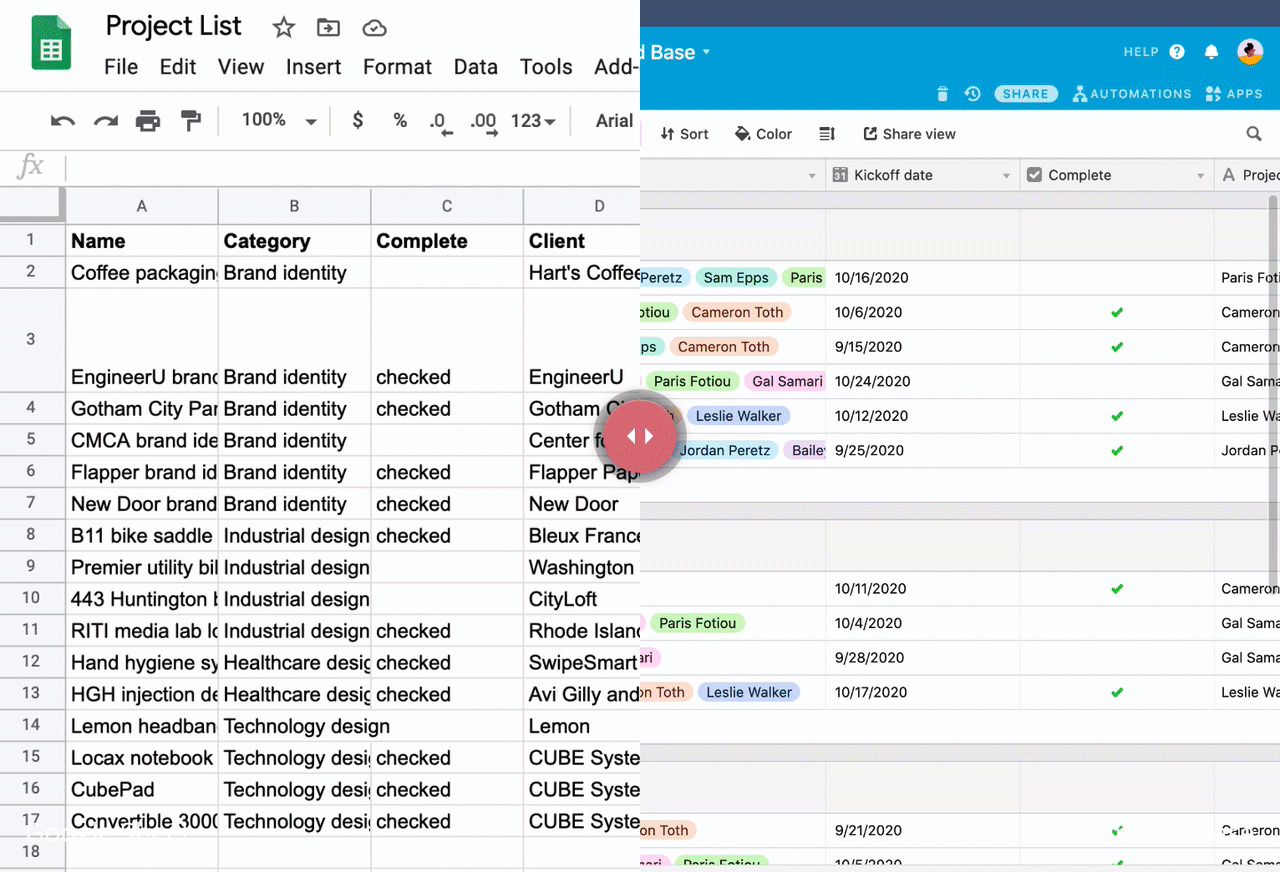This screenshot has height=872, width=1280.
Task: Open the 123 number format dropdown
Action: [x=533, y=121]
